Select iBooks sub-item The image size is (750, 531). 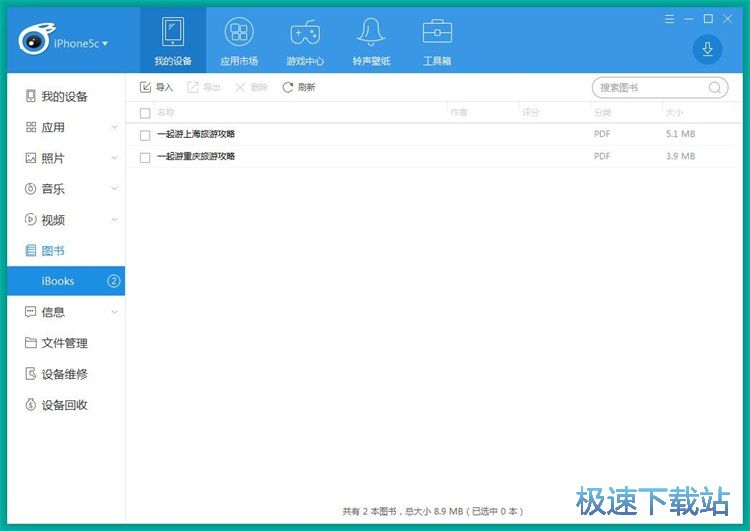tap(66, 281)
